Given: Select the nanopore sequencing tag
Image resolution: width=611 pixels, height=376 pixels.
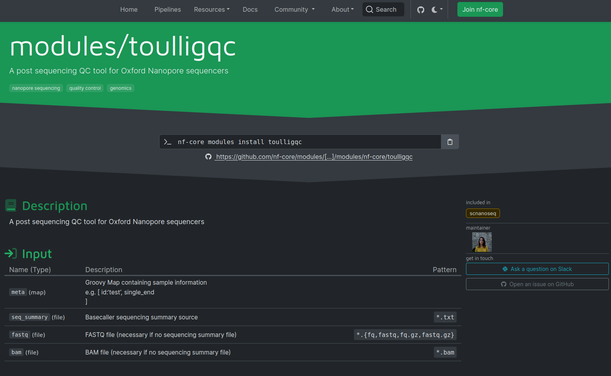Looking at the screenshot, I should [36, 88].
